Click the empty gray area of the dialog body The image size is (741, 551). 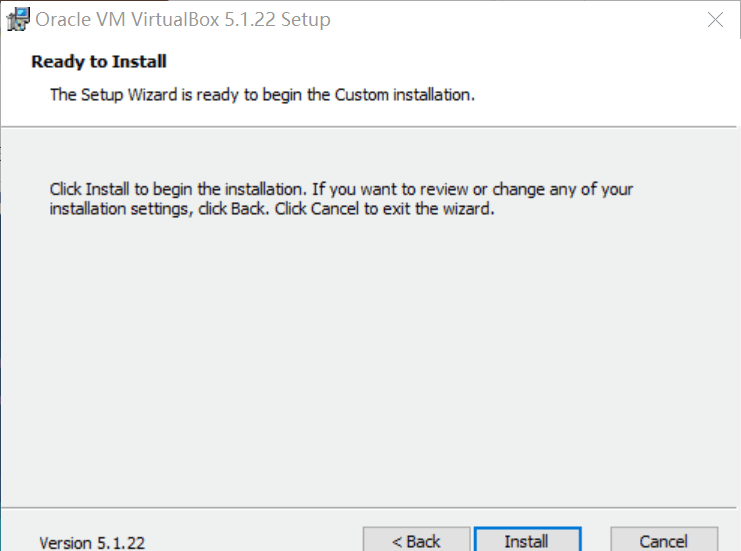click(x=370, y=370)
